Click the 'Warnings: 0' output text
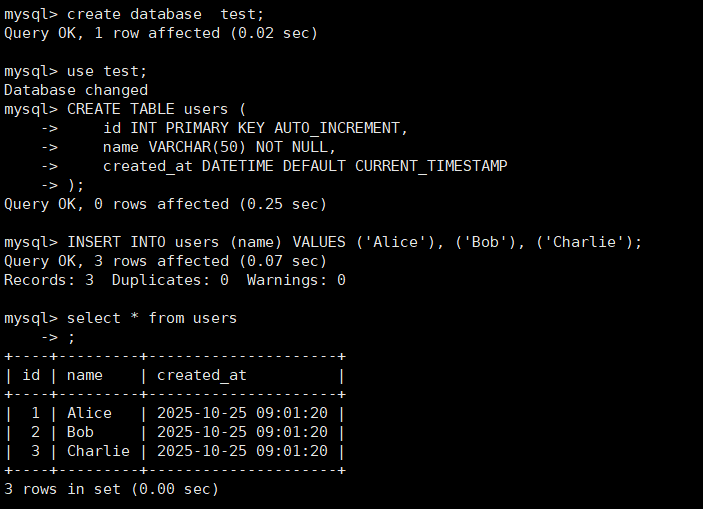 tap(296, 280)
